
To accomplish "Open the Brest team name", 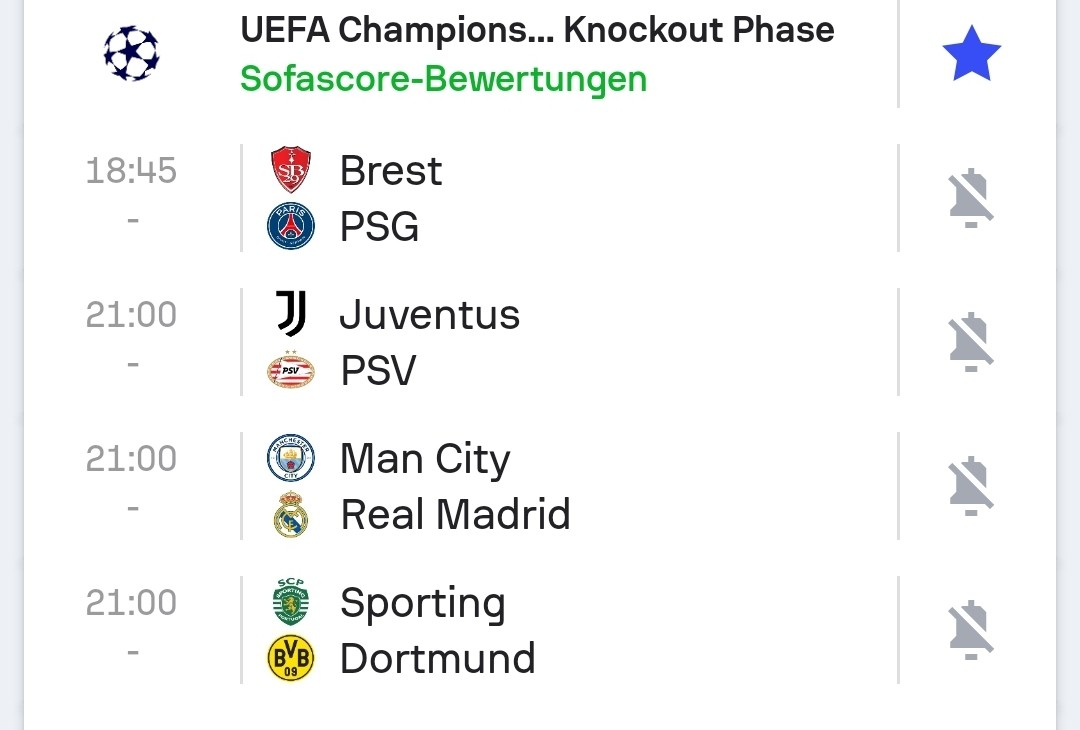I will 391,171.
